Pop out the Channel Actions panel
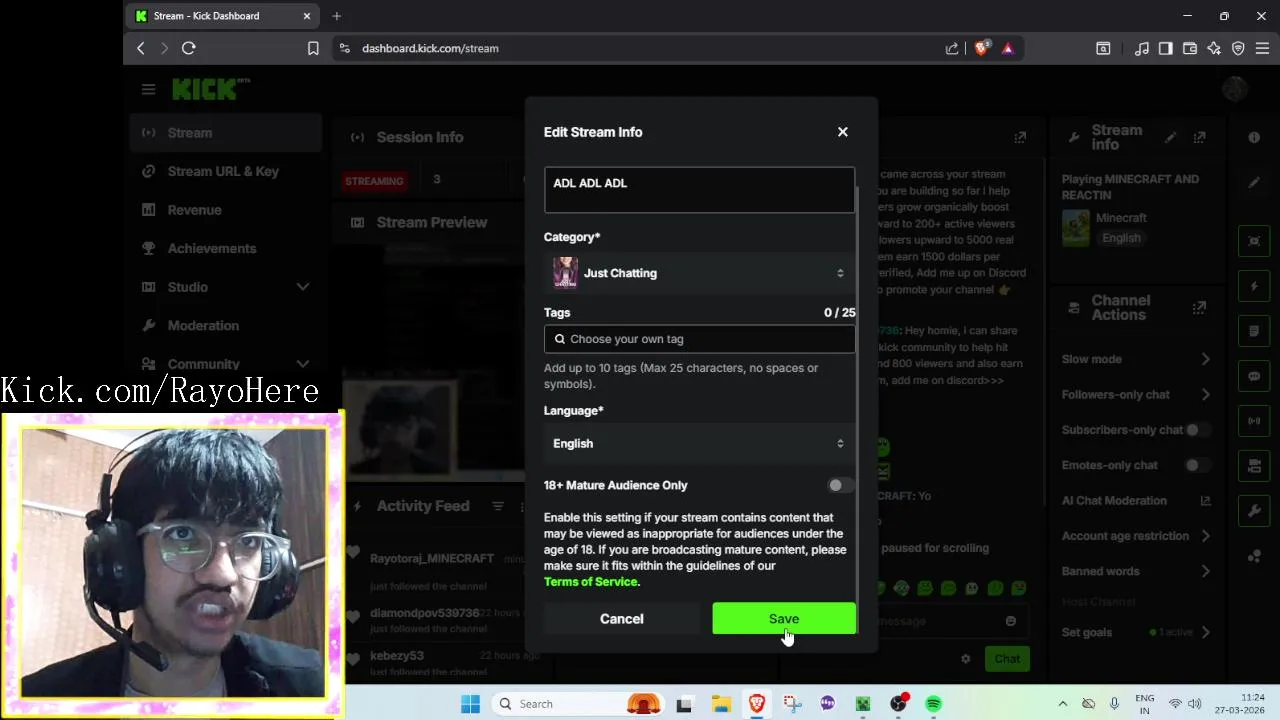The width and height of the screenshot is (1280, 720). [1200, 308]
